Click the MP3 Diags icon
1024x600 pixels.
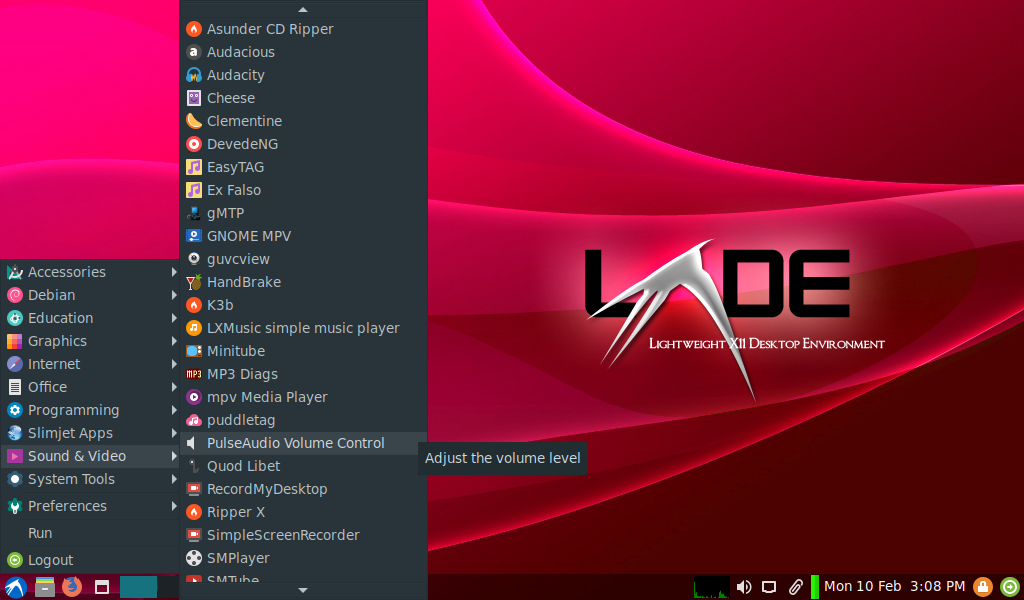point(194,374)
